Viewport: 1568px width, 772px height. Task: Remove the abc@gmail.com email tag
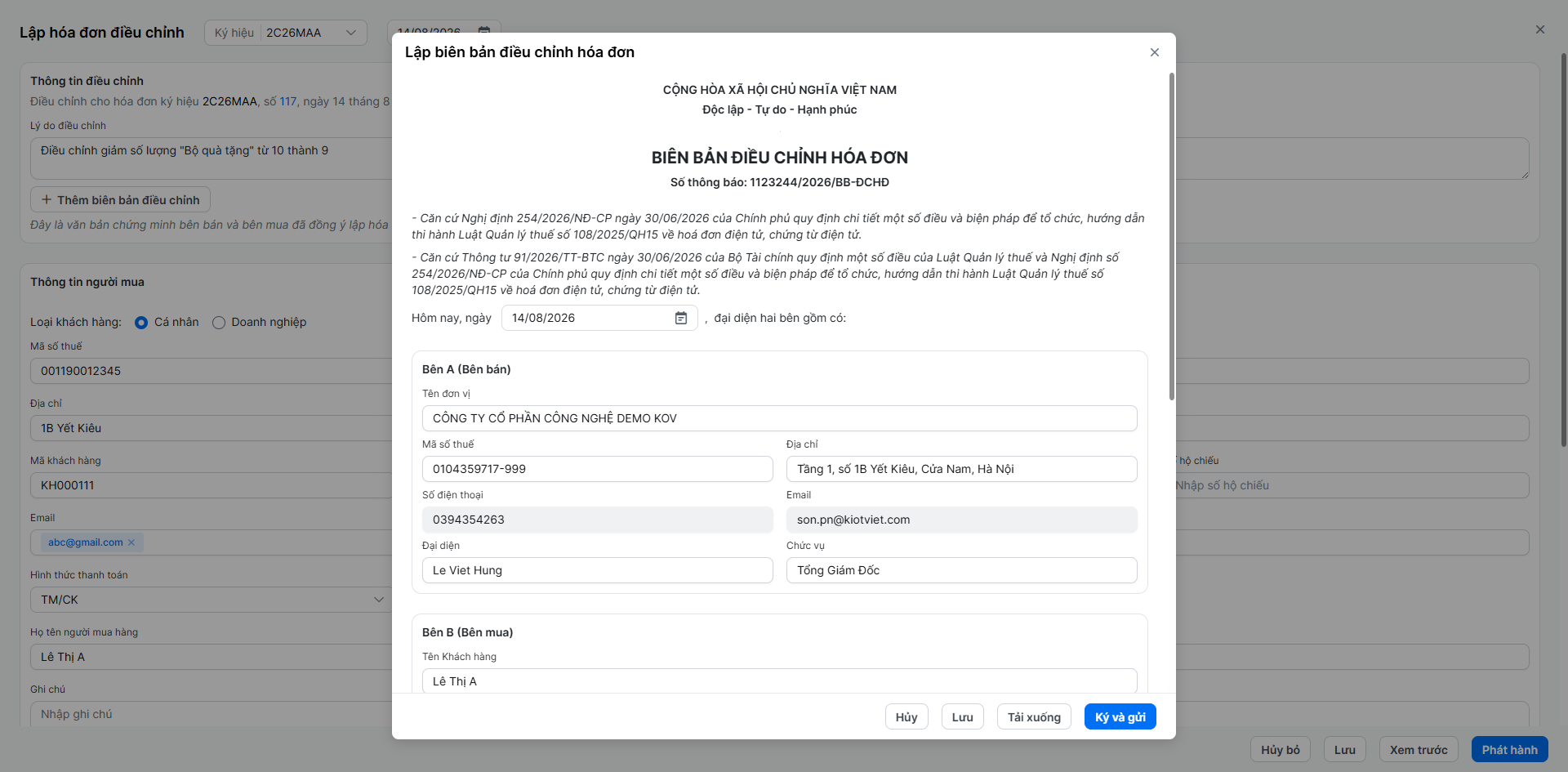(131, 542)
